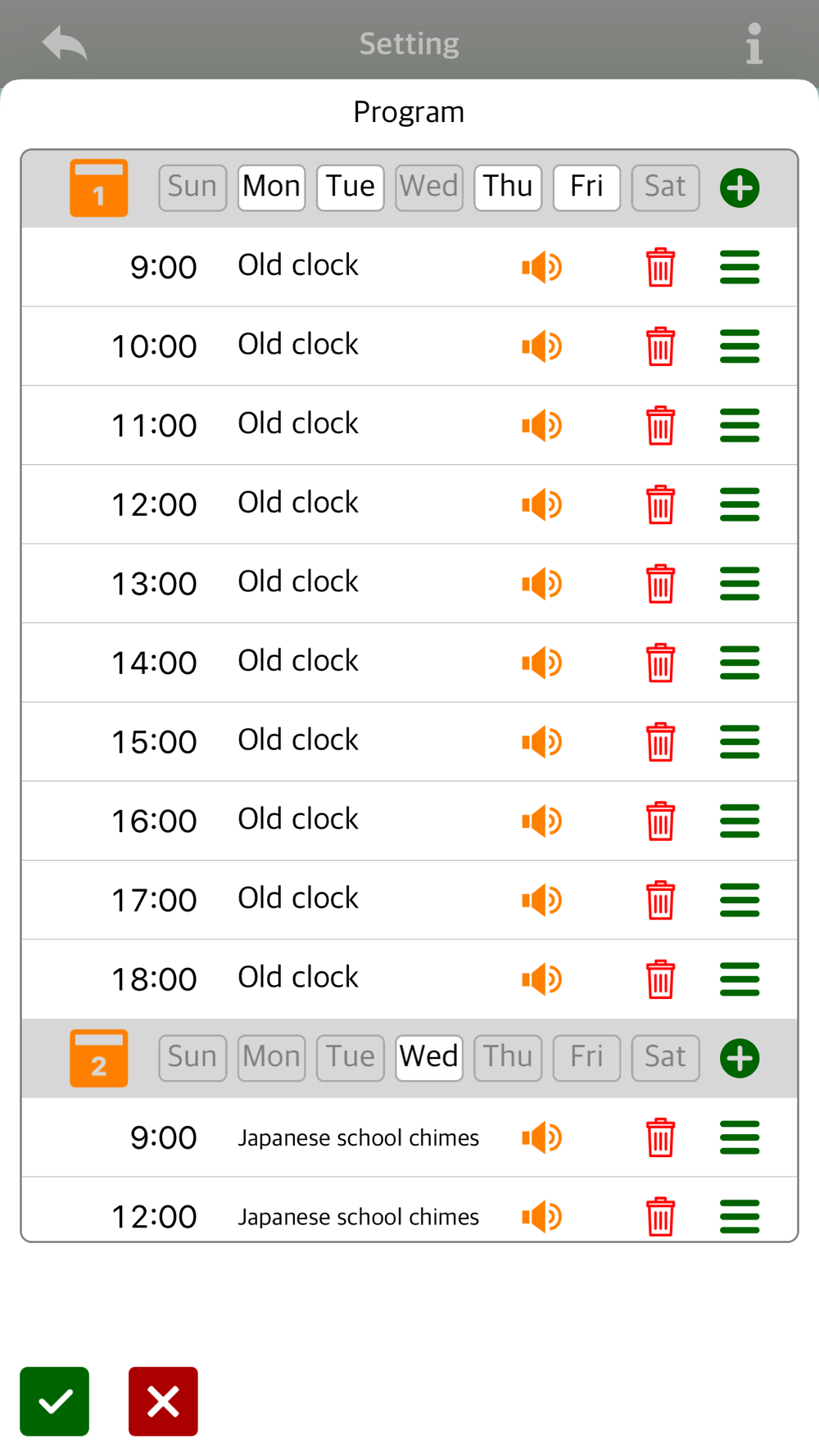This screenshot has height=1456, width=819.
Task: Open the info icon
Action: 754,43
